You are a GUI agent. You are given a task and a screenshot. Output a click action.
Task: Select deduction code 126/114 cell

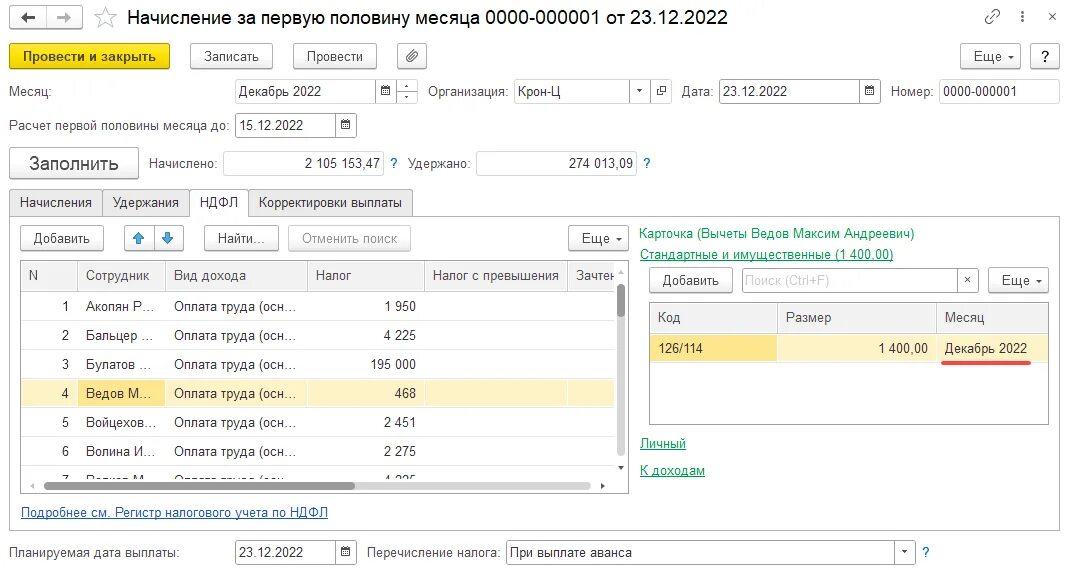(713, 348)
